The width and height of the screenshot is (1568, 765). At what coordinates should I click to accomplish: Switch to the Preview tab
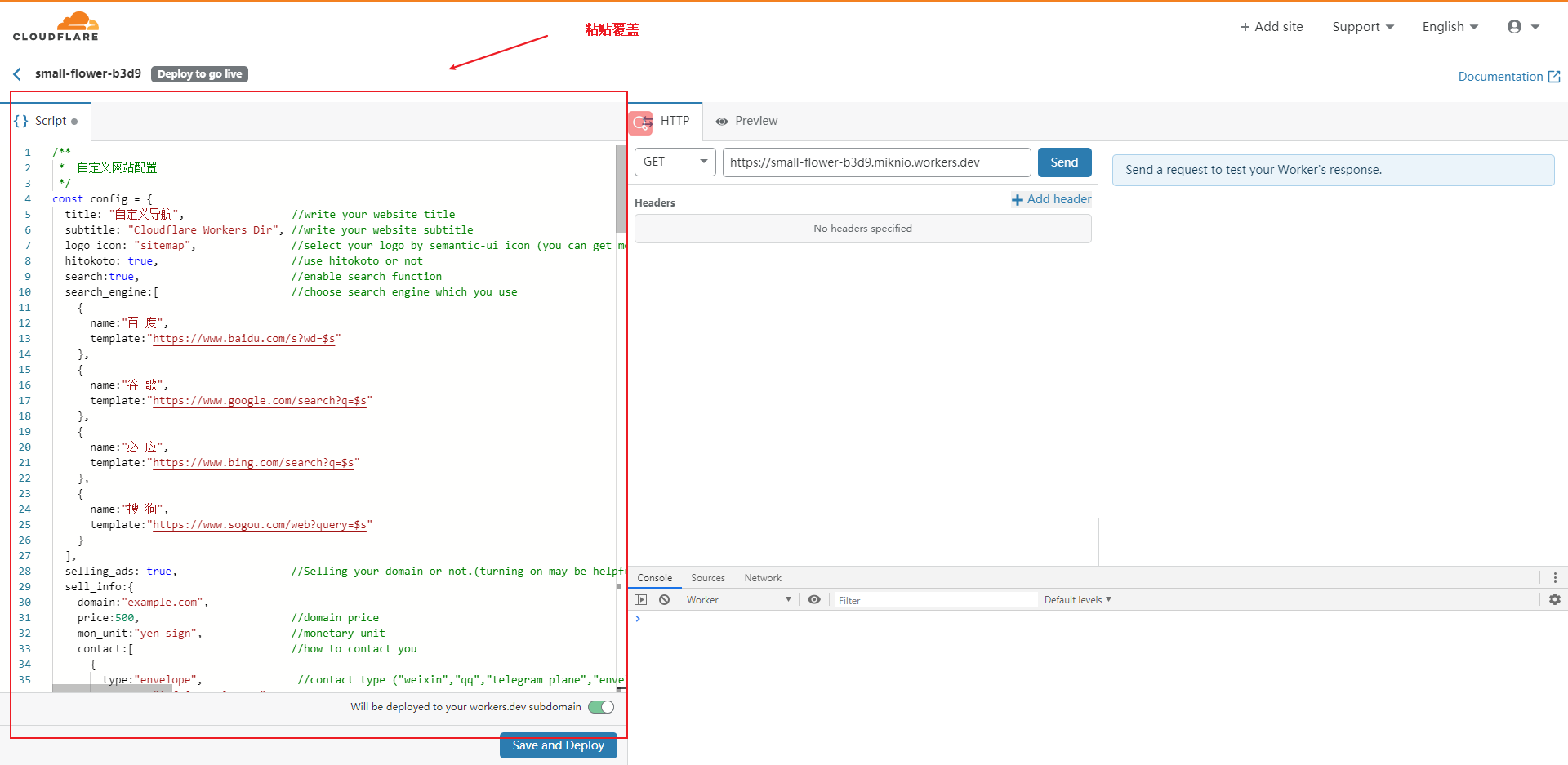pos(746,121)
